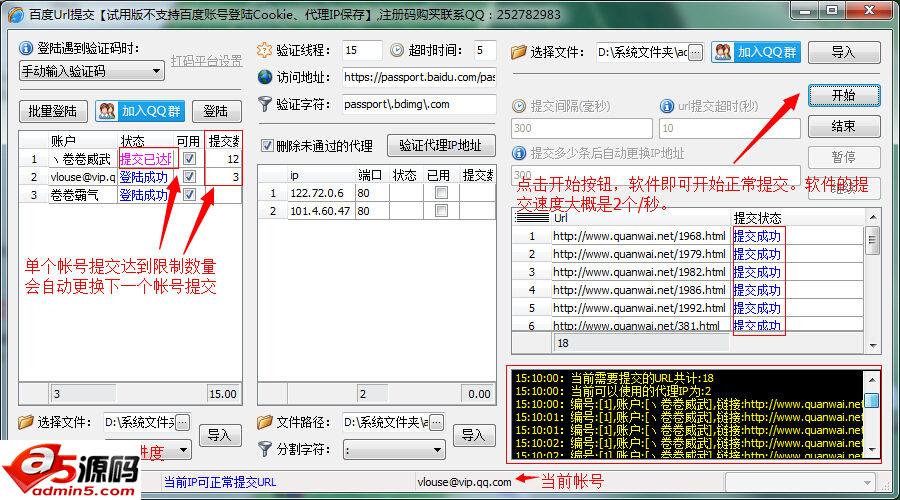Click the clock icon beside 提交间隔(毫秒)
The height and width of the screenshot is (500, 900).
[x=519, y=106]
